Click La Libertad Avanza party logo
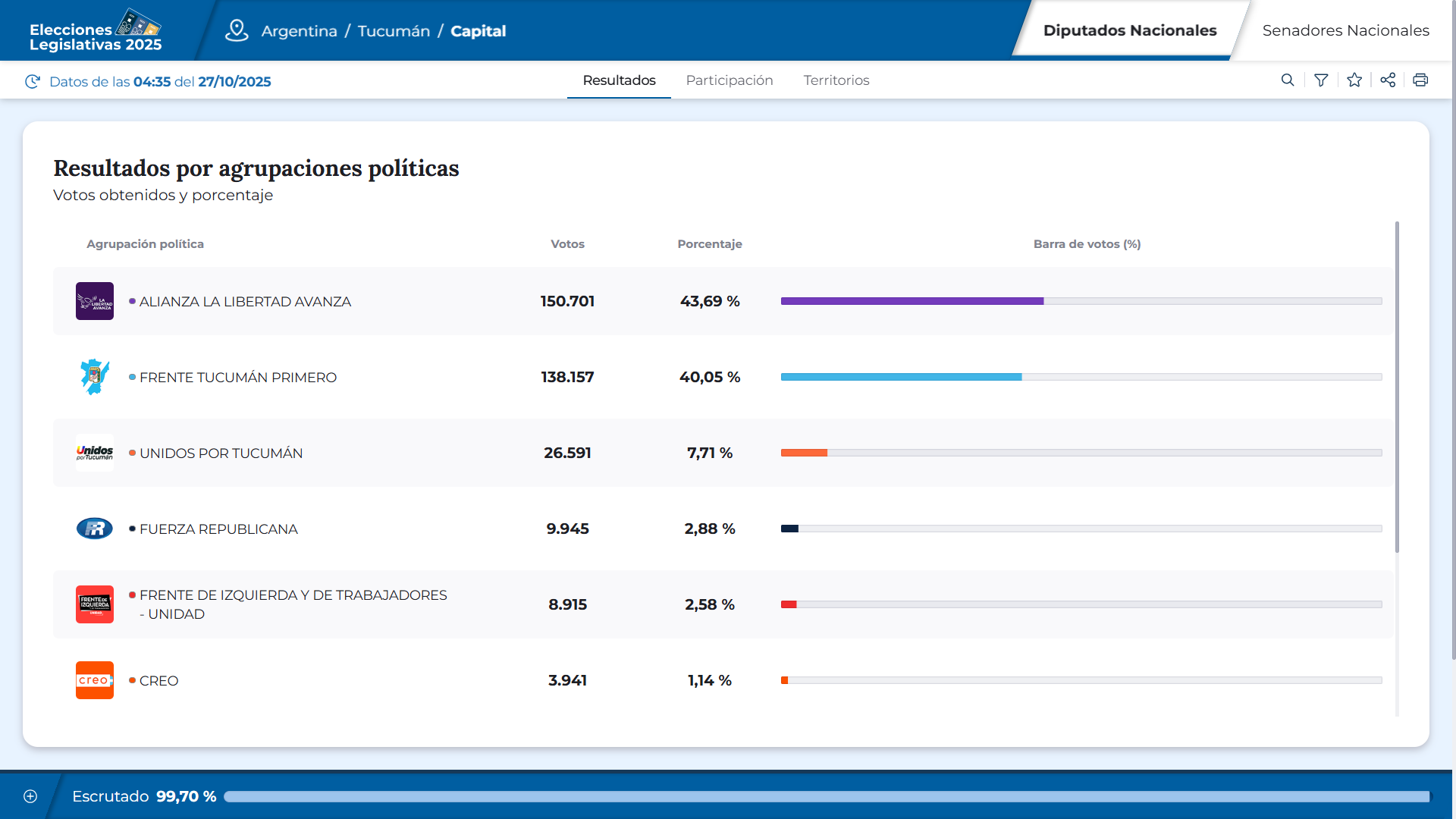The image size is (1456, 819). tap(95, 301)
